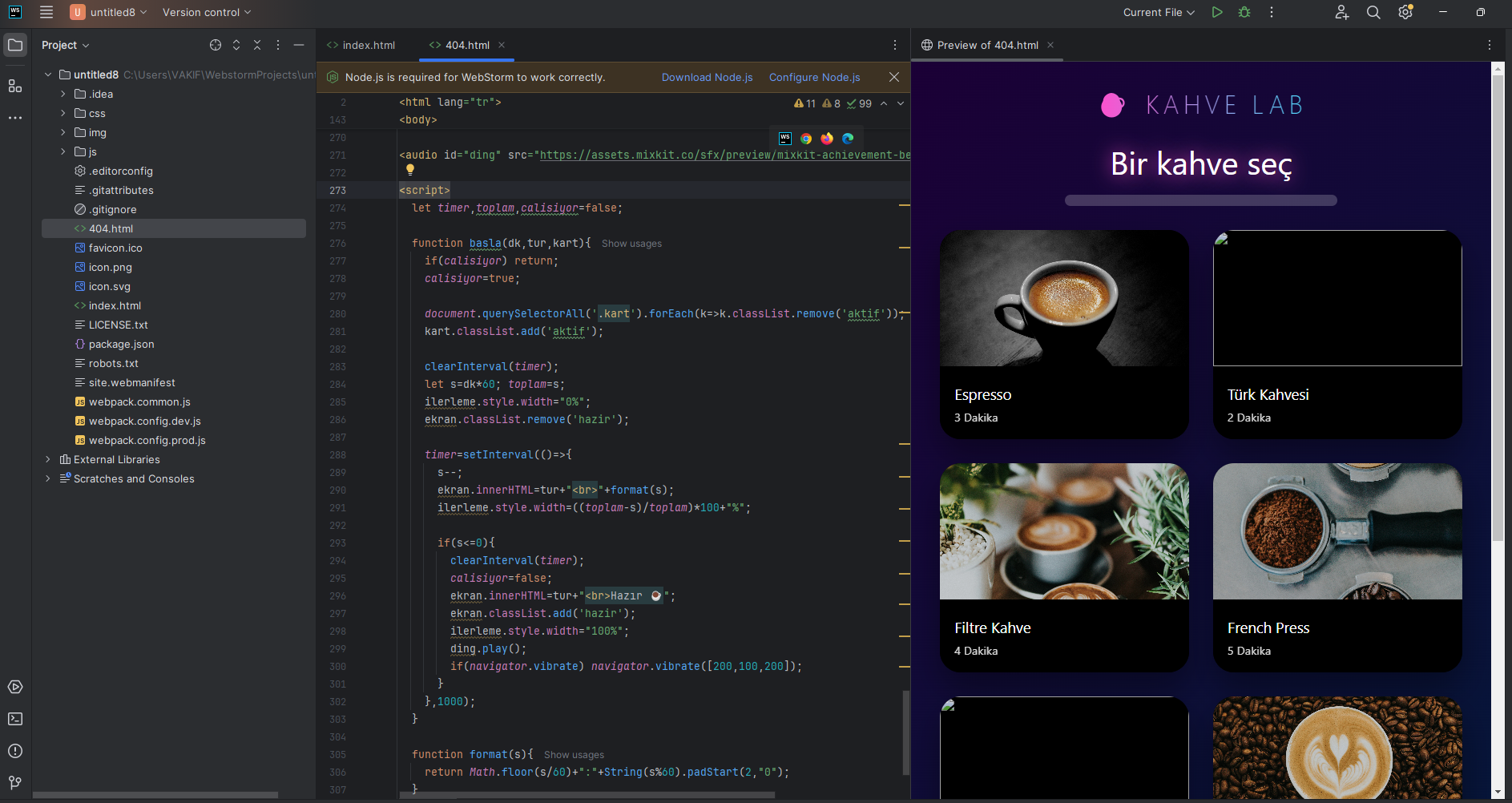Open in WebStorm built-in preview
This screenshot has height=803, width=1512.
tap(785, 139)
